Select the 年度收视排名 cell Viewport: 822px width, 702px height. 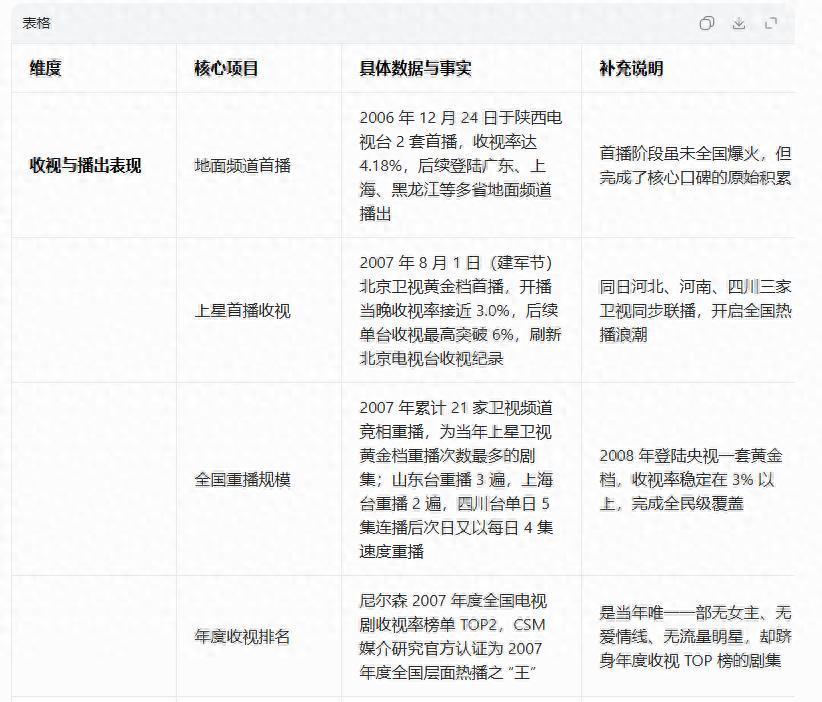tap(242, 637)
